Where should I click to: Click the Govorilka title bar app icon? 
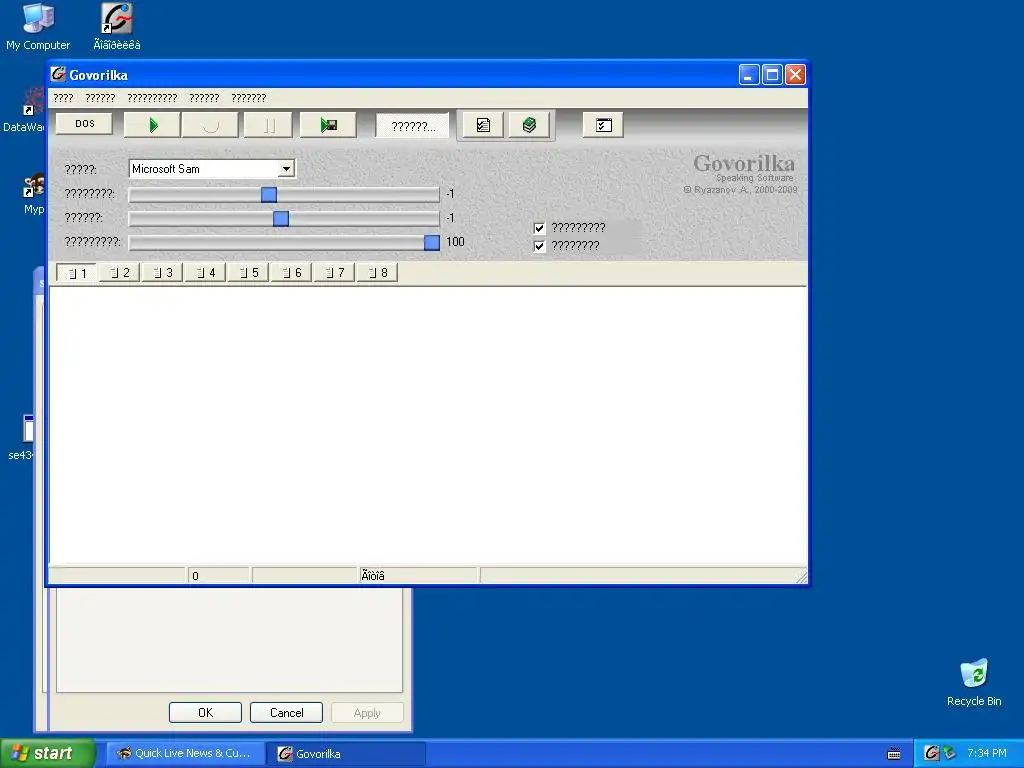[58, 74]
